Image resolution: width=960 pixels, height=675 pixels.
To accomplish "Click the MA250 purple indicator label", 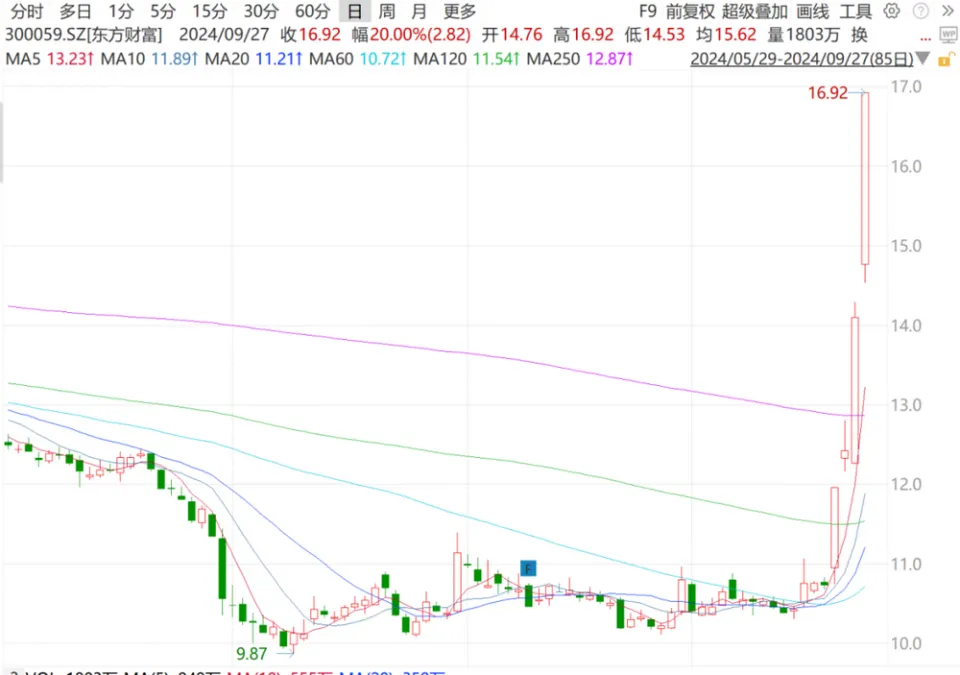I will pyautogui.click(x=580, y=59).
